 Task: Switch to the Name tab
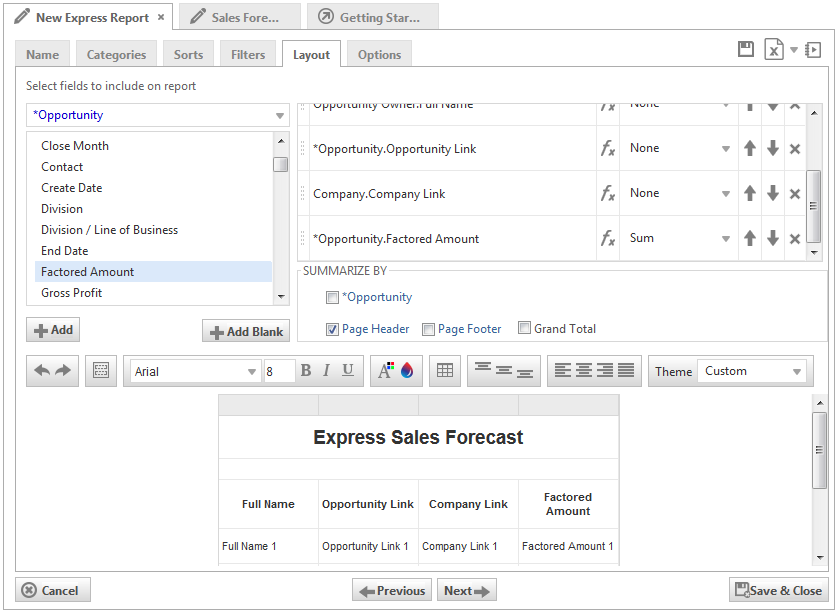click(x=43, y=54)
